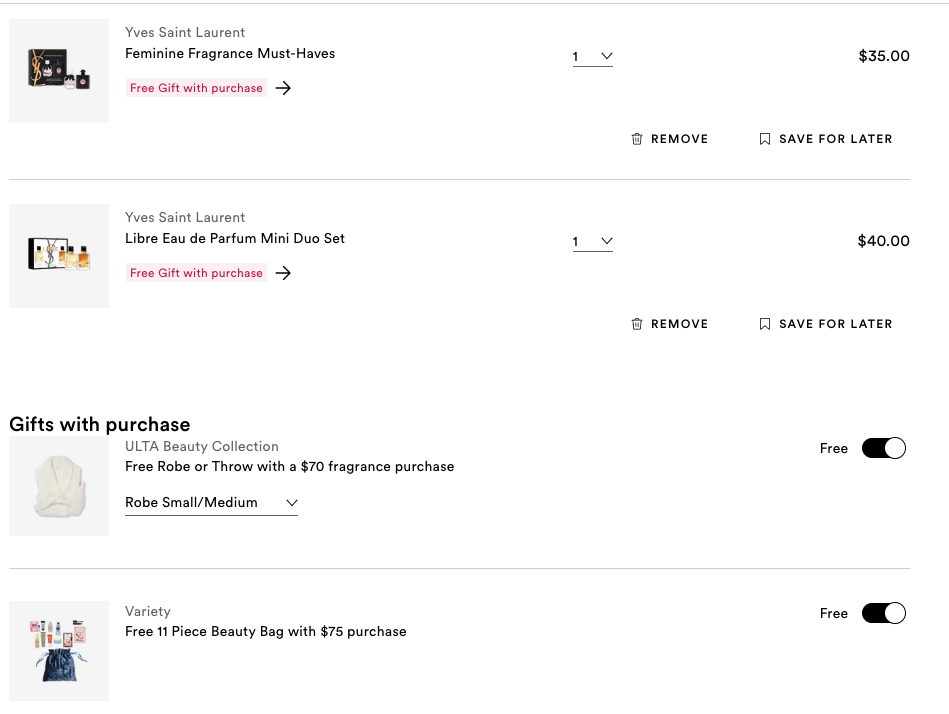Screen dimensions: 949x714
Task: Click the Libre Mini Duo Set product thumbnail
Action: (x=59, y=256)
